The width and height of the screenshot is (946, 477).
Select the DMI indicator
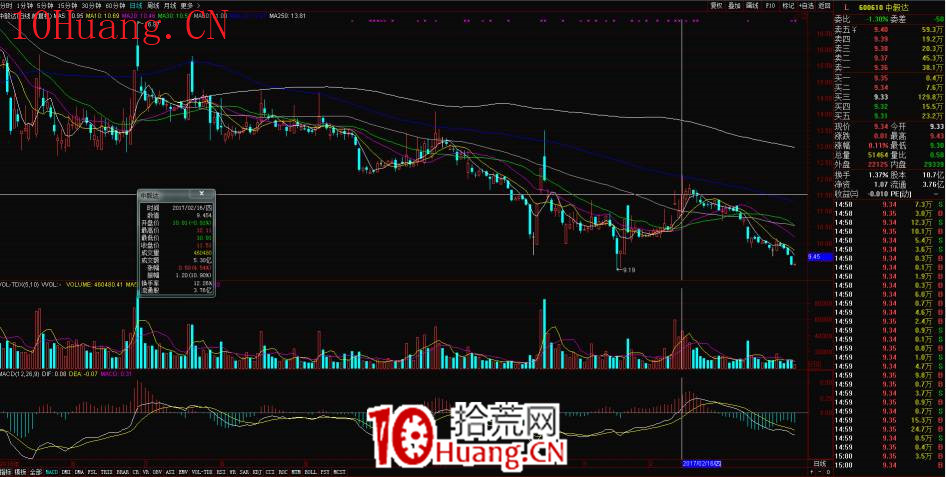(66, 471)
